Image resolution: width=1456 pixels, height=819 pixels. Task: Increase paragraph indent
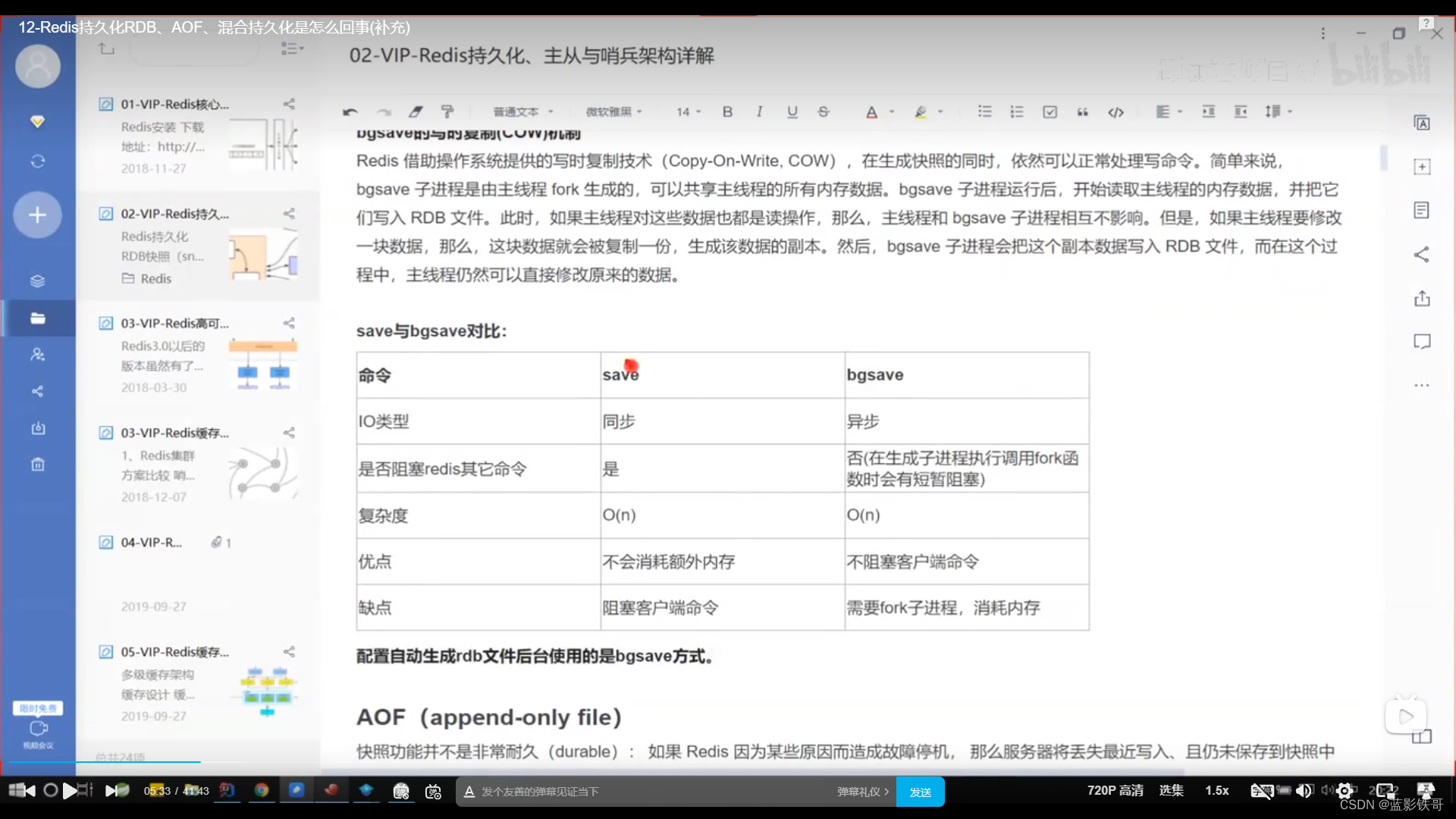coord(1208,112)
